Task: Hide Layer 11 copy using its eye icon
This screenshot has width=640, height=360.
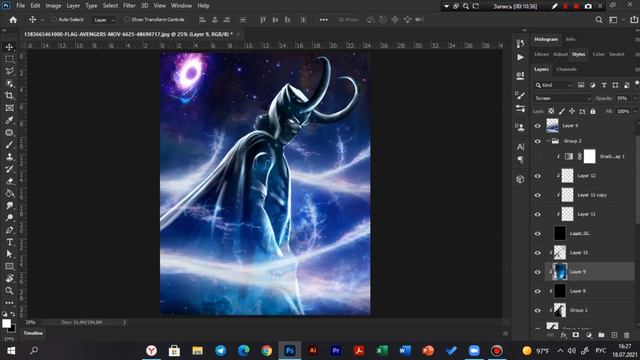Action: tap(538, 195)
